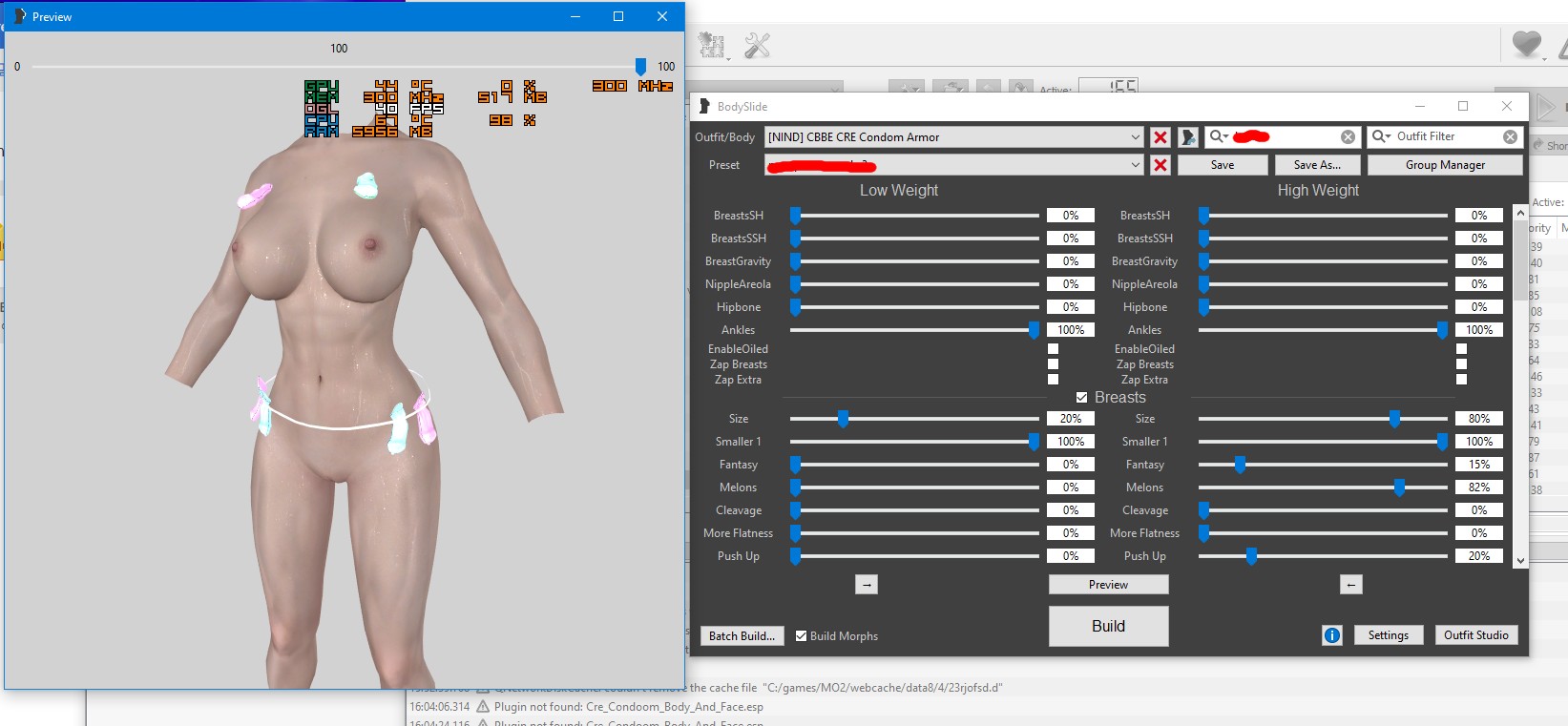Toggle the Low Weight Zap Breasts checkbox
The image size is (1568, 726).
click(1054, 364)
